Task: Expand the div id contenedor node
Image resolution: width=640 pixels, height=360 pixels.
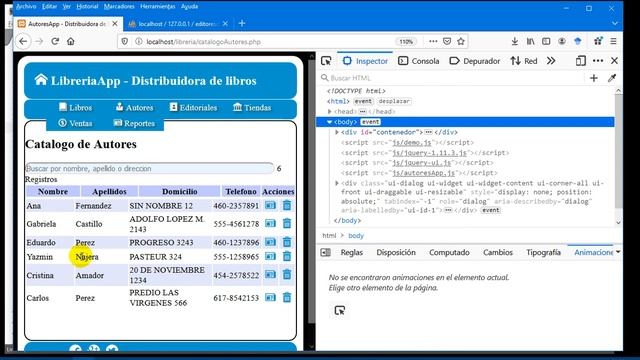Action: tap(337, 132)
